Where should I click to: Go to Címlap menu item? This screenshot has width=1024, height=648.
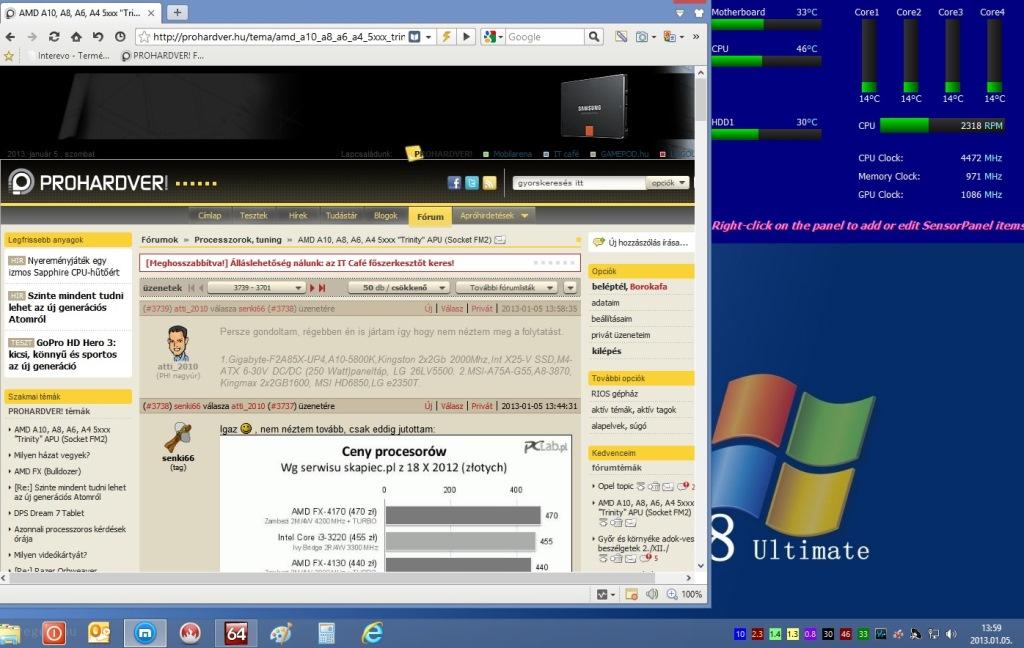coord(210,216)
